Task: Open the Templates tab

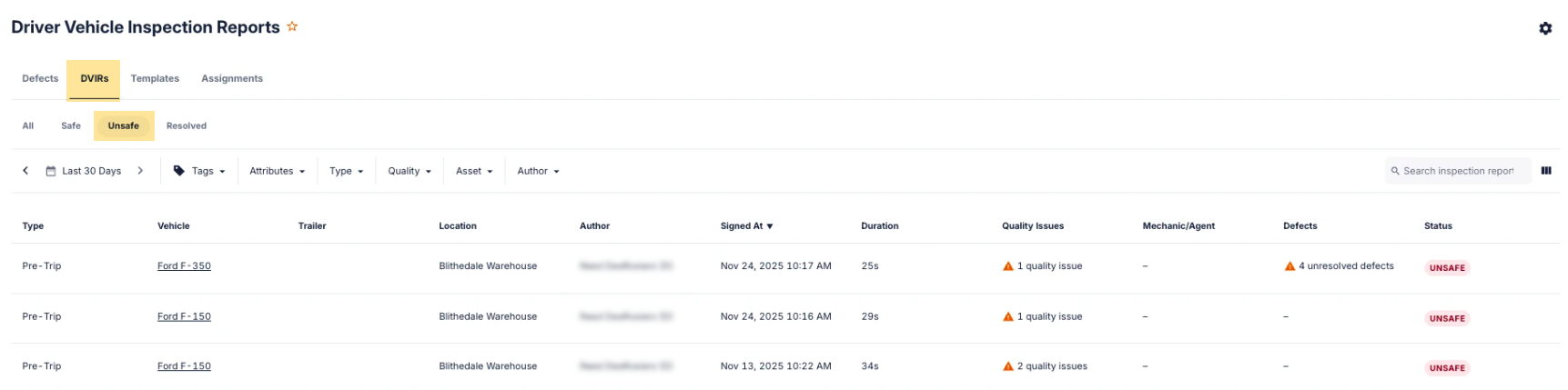Action: 155,79
